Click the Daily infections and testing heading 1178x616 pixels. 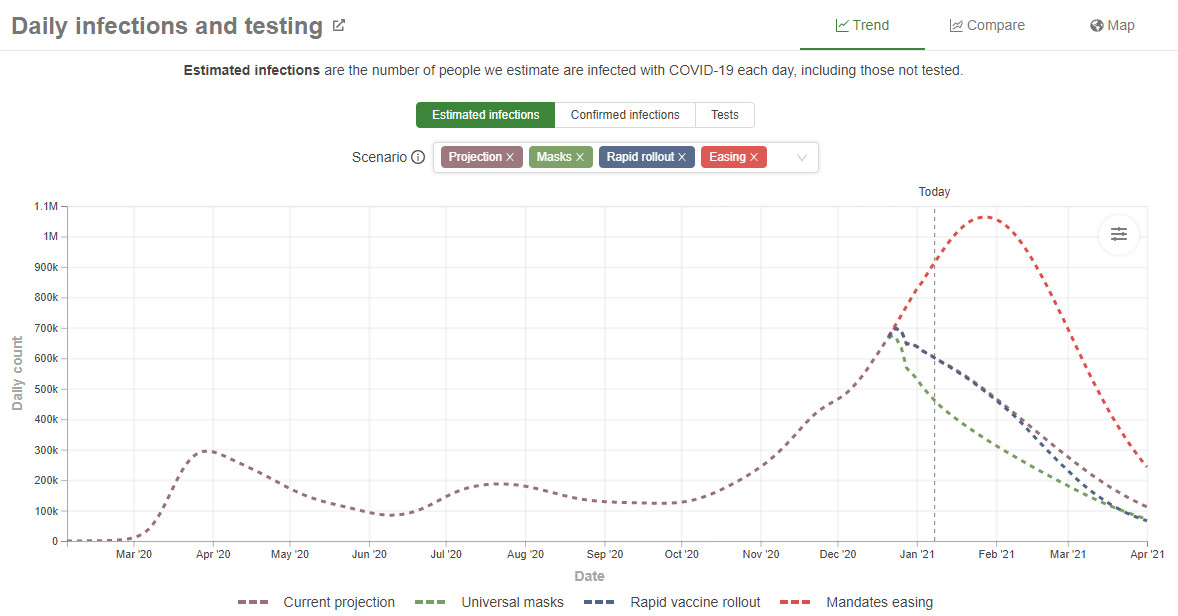pos(167,27)
